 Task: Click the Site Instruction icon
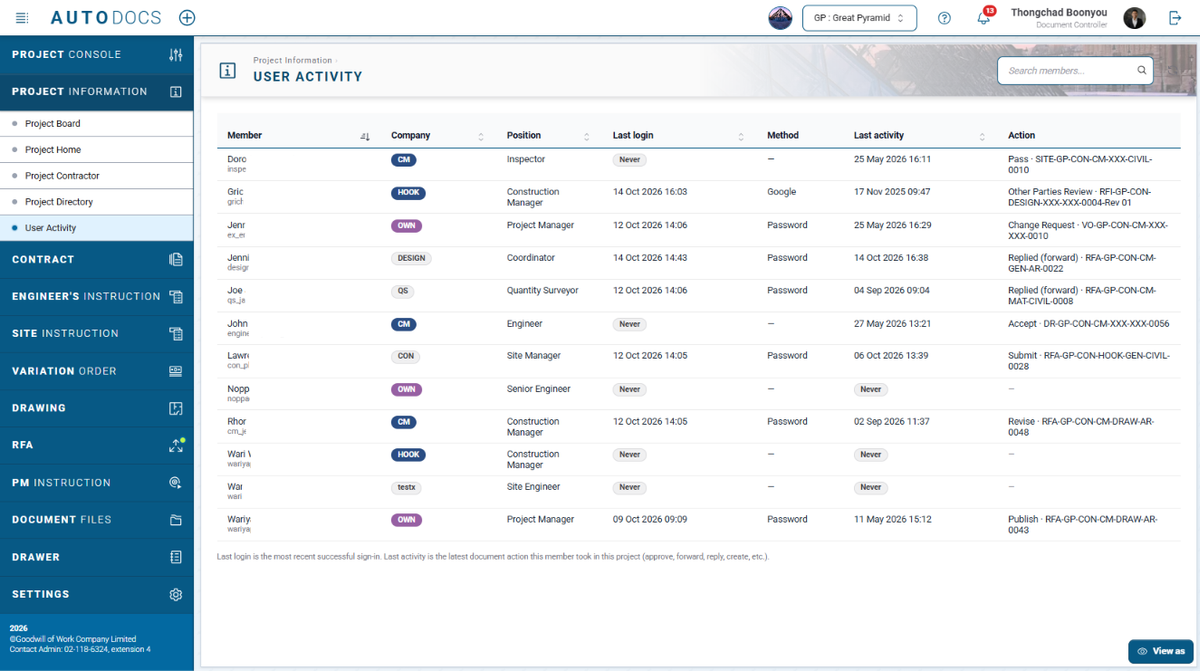pos(176,334)
